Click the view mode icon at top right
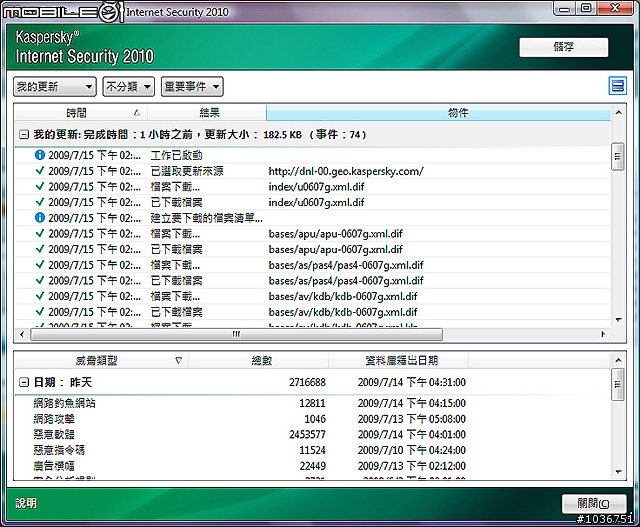Image resolution: width=640 pixels, height=527 pixels. (618, 86)
